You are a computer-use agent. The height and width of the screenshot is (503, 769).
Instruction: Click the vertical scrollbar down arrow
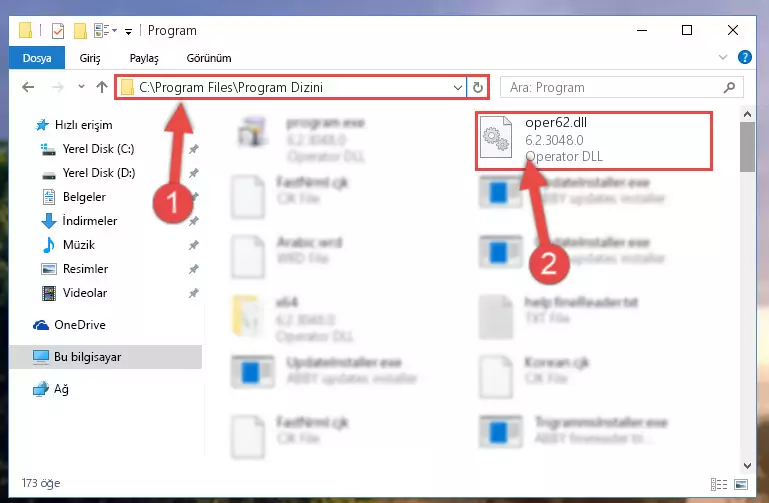[747, 466]
